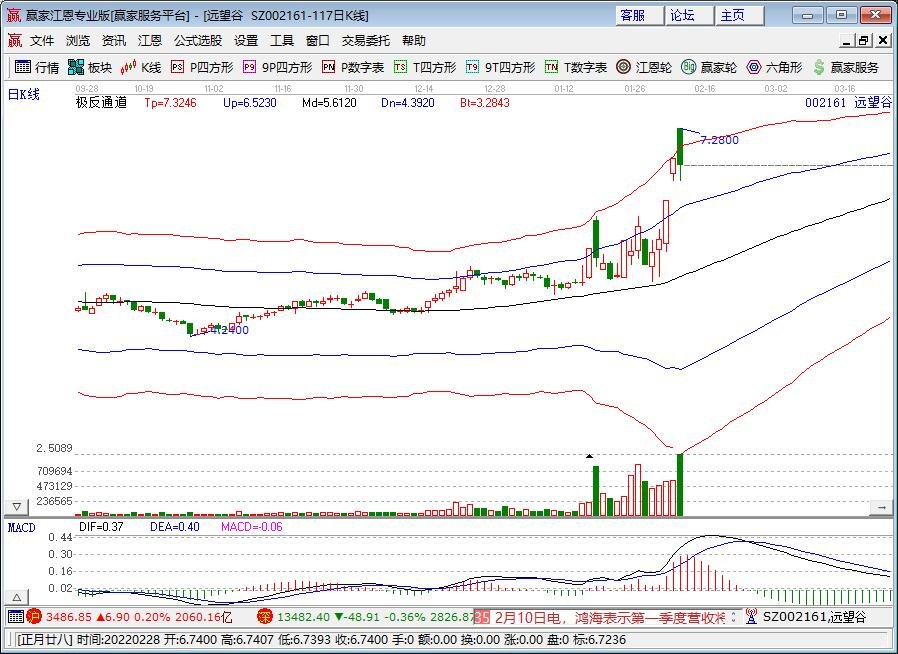Viewport: 898px width, 654px height.
Task: Click the red 沪 Shanghai index badge
Action: coord(34,616)
